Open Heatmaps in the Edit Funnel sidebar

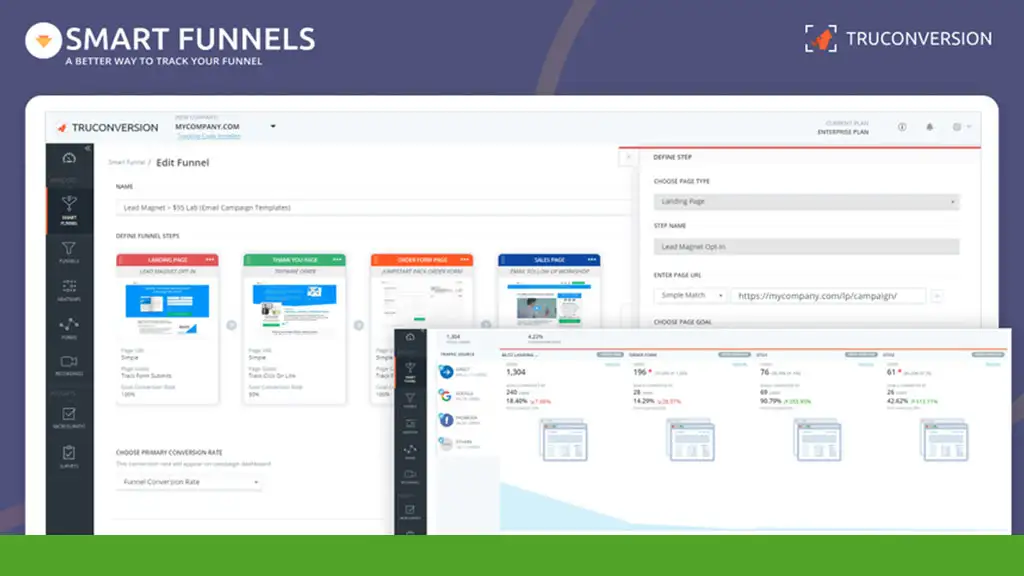point(69,290)
